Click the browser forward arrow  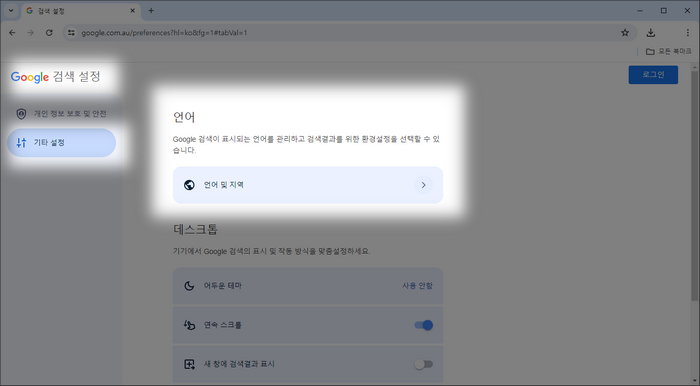click(x=30, y=33)
